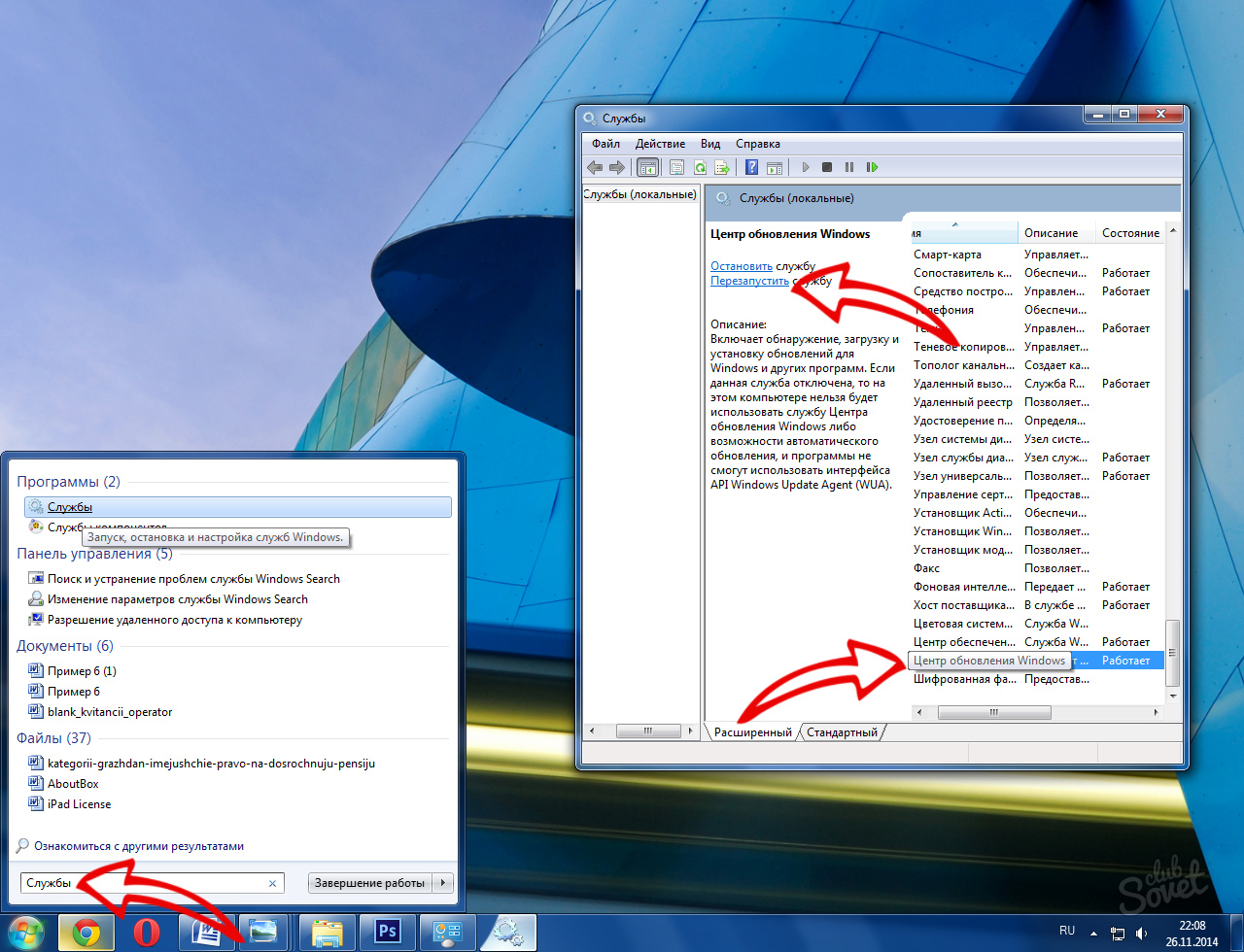Click the Остановить service link

(742, 265)
